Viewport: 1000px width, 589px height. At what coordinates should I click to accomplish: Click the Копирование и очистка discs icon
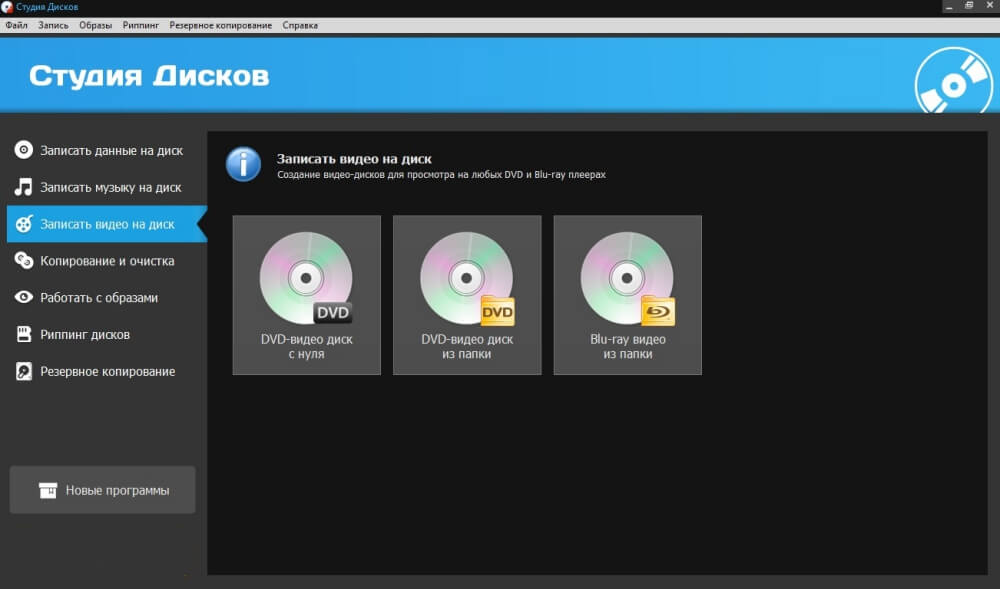pos(23,261)
